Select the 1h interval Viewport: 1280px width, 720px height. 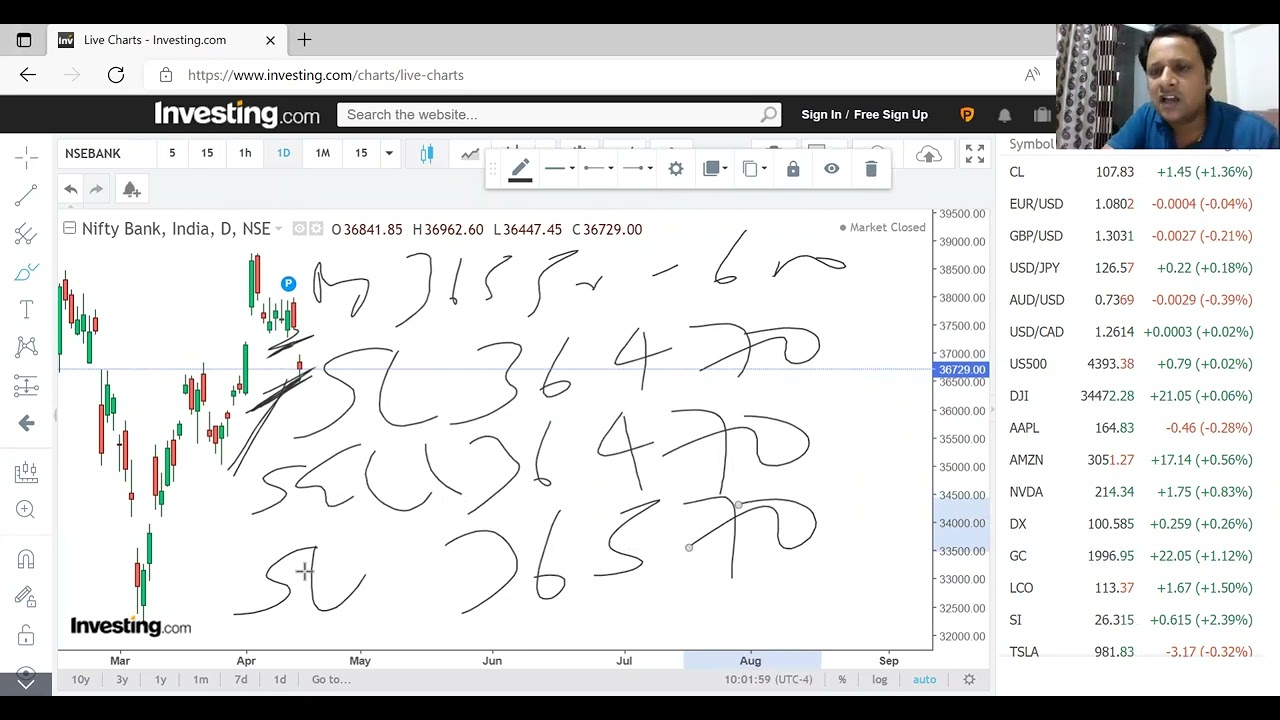point(245,153)
